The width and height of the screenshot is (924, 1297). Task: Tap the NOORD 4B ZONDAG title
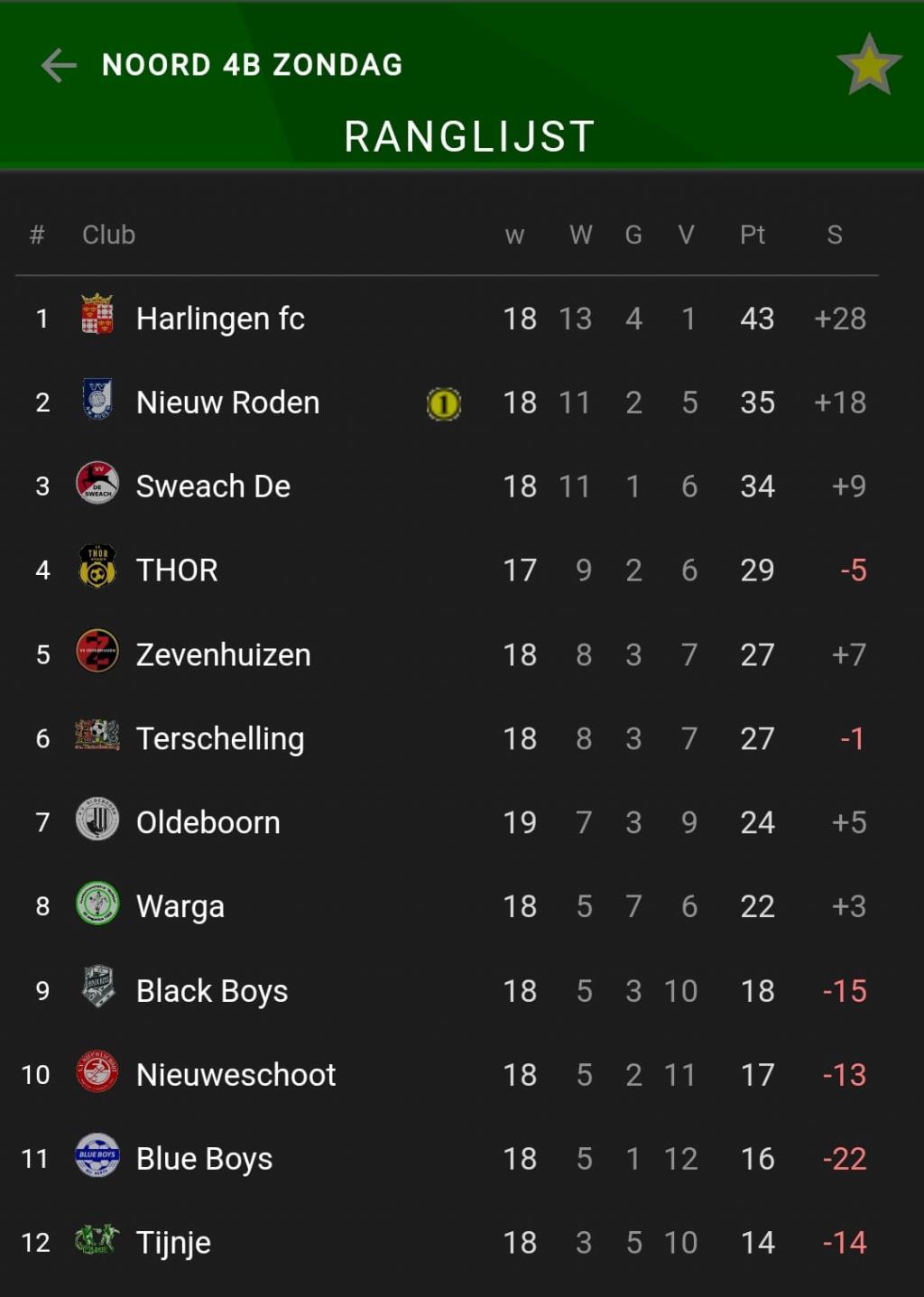click(253, 65)
